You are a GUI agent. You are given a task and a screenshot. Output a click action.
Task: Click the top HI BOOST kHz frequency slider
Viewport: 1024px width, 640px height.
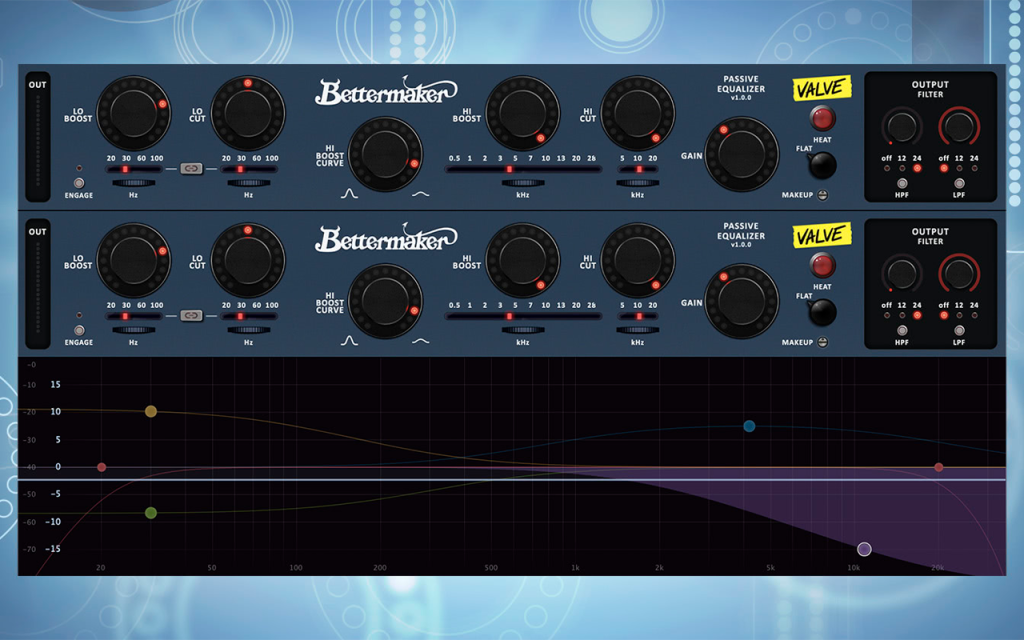[522, 169]
